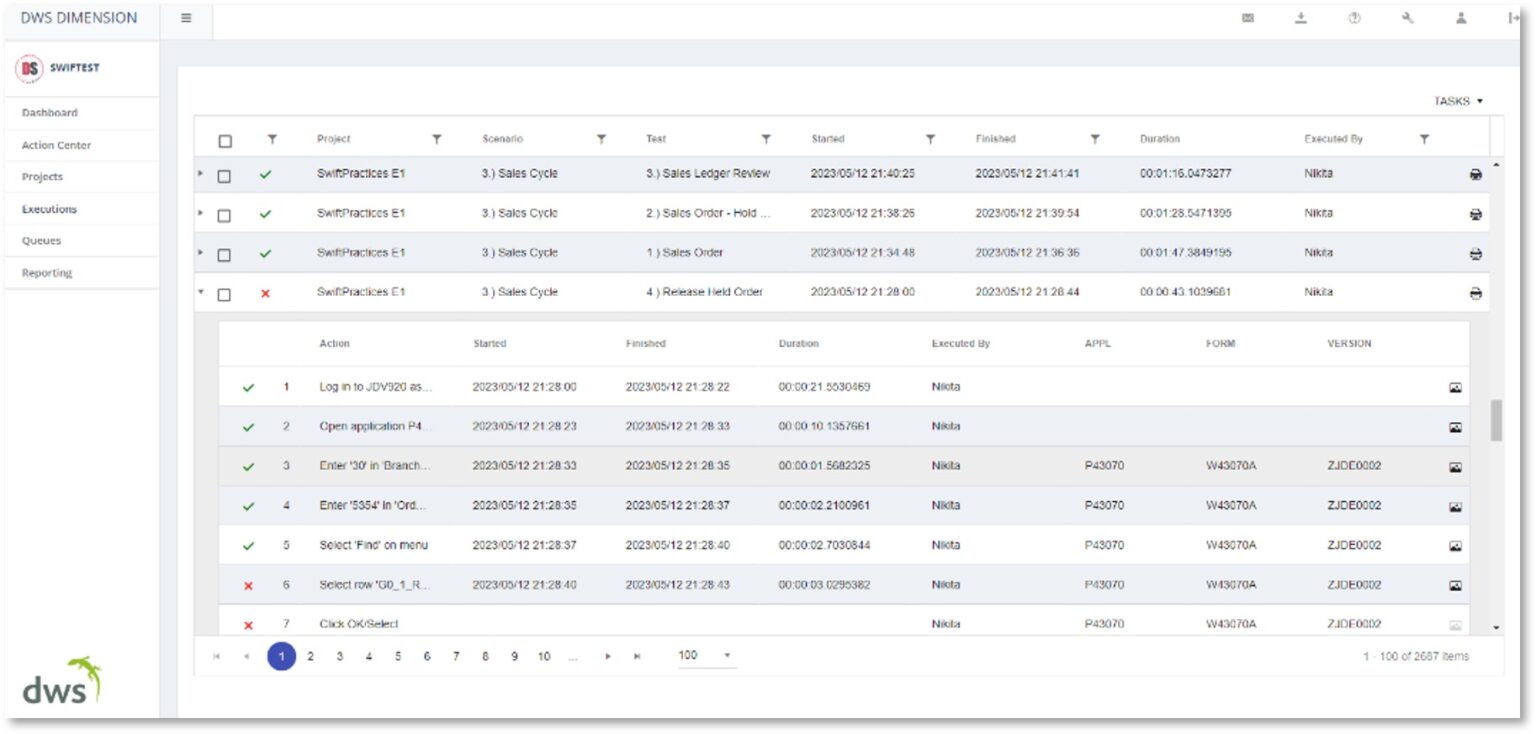Viewport: 1536px width, 734px height.
Task: Toggle the hamburger sidebar menu icon
Action: tap(187, 18)
